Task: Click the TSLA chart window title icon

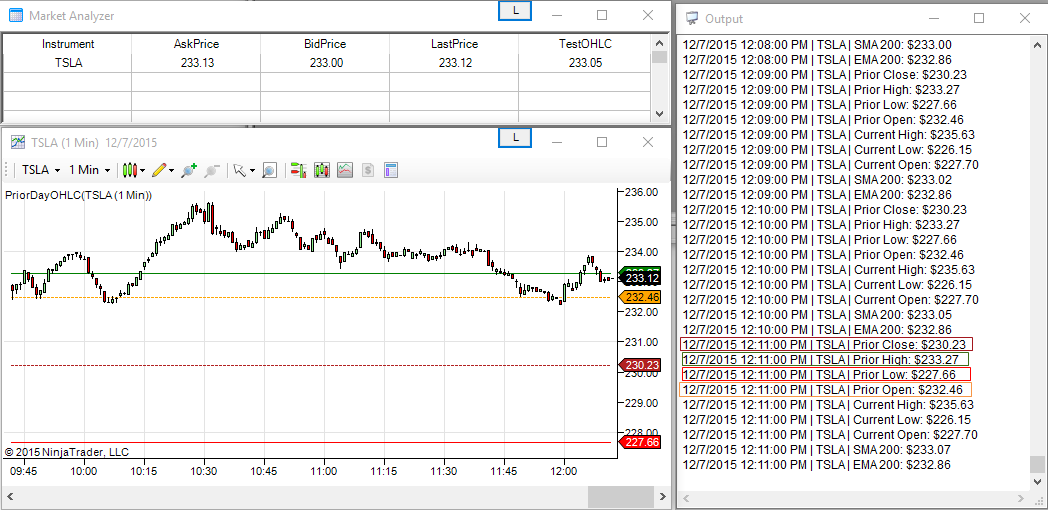Action: [x=17, y=142]
